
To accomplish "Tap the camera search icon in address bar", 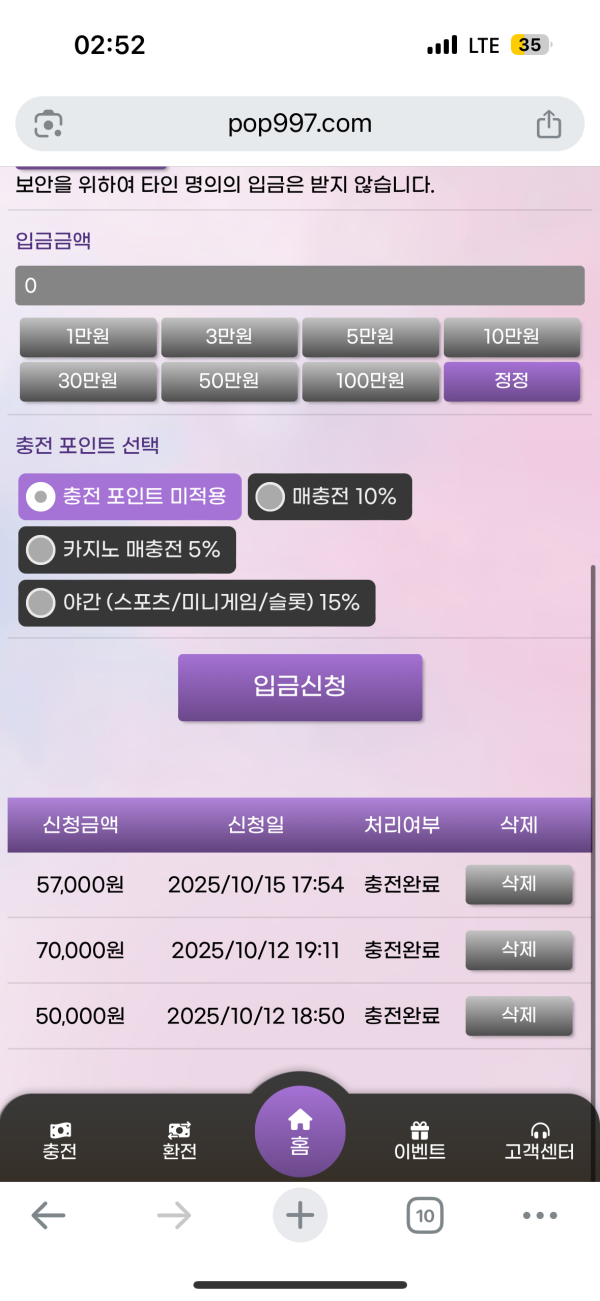I will [49, 124].
